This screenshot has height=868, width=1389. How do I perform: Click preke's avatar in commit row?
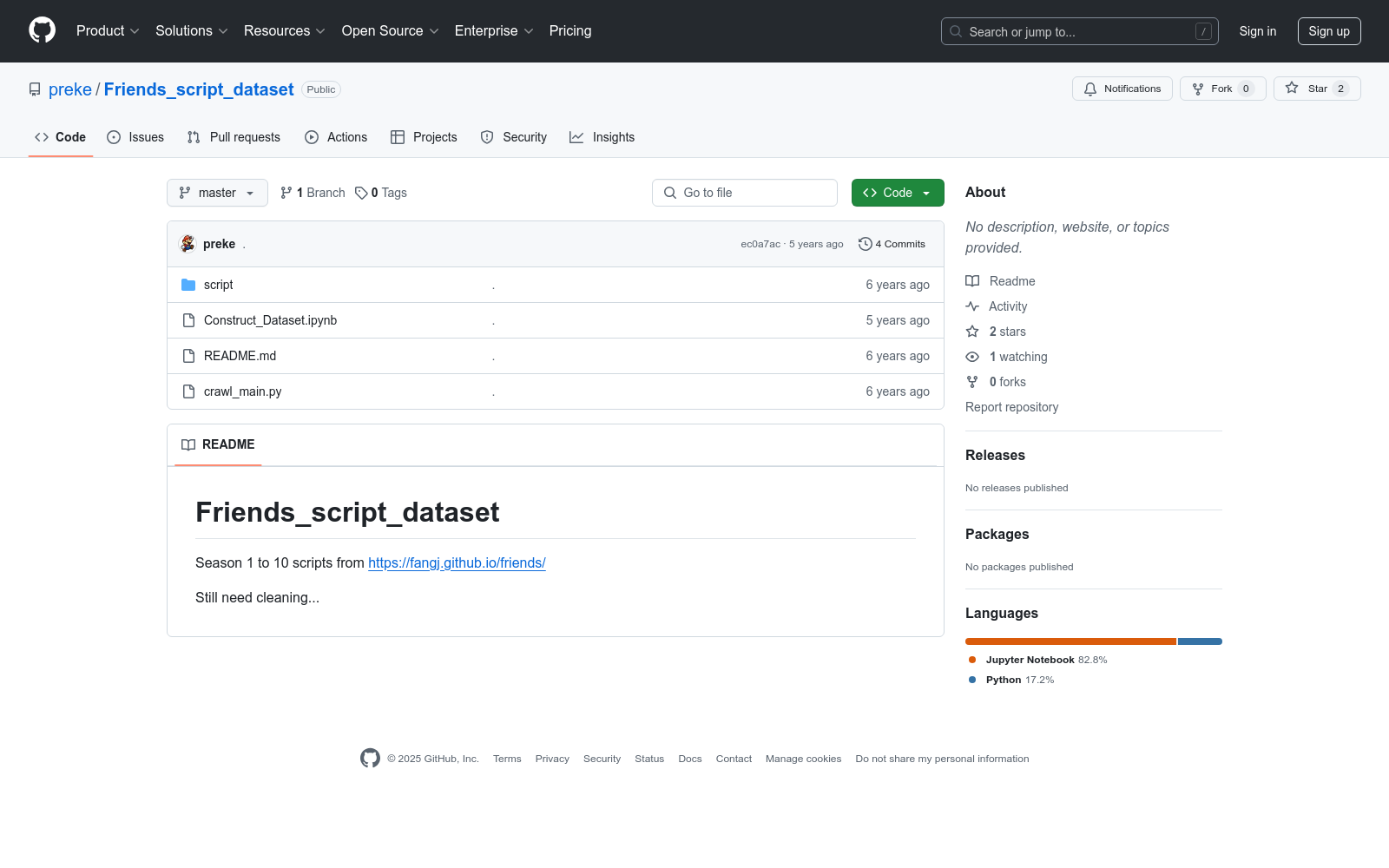point(188,244)
